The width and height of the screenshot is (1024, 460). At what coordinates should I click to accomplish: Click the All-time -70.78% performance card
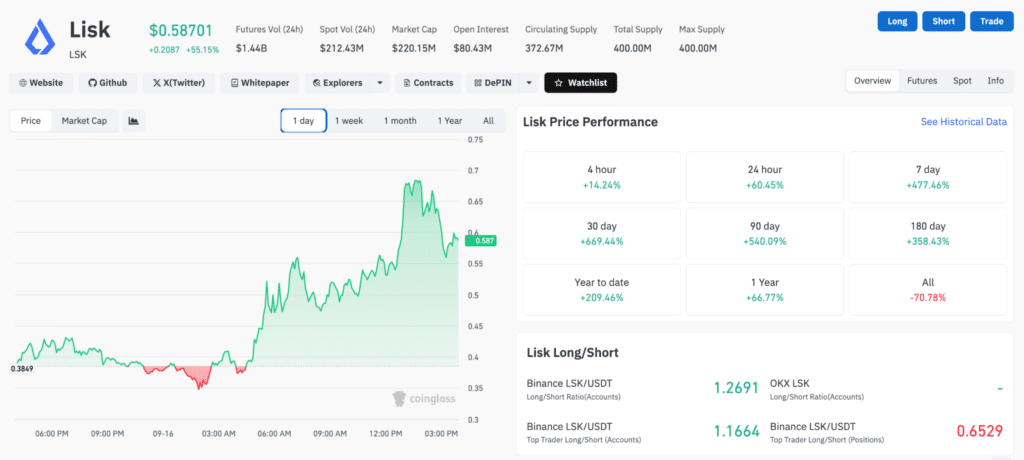[x=928, y=289]
